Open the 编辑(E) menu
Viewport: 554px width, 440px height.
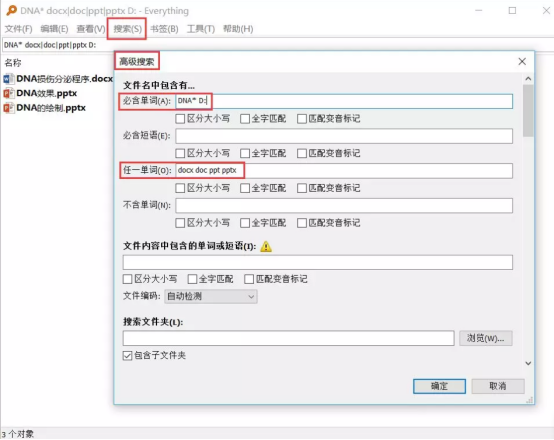click(x=54, y=29)
